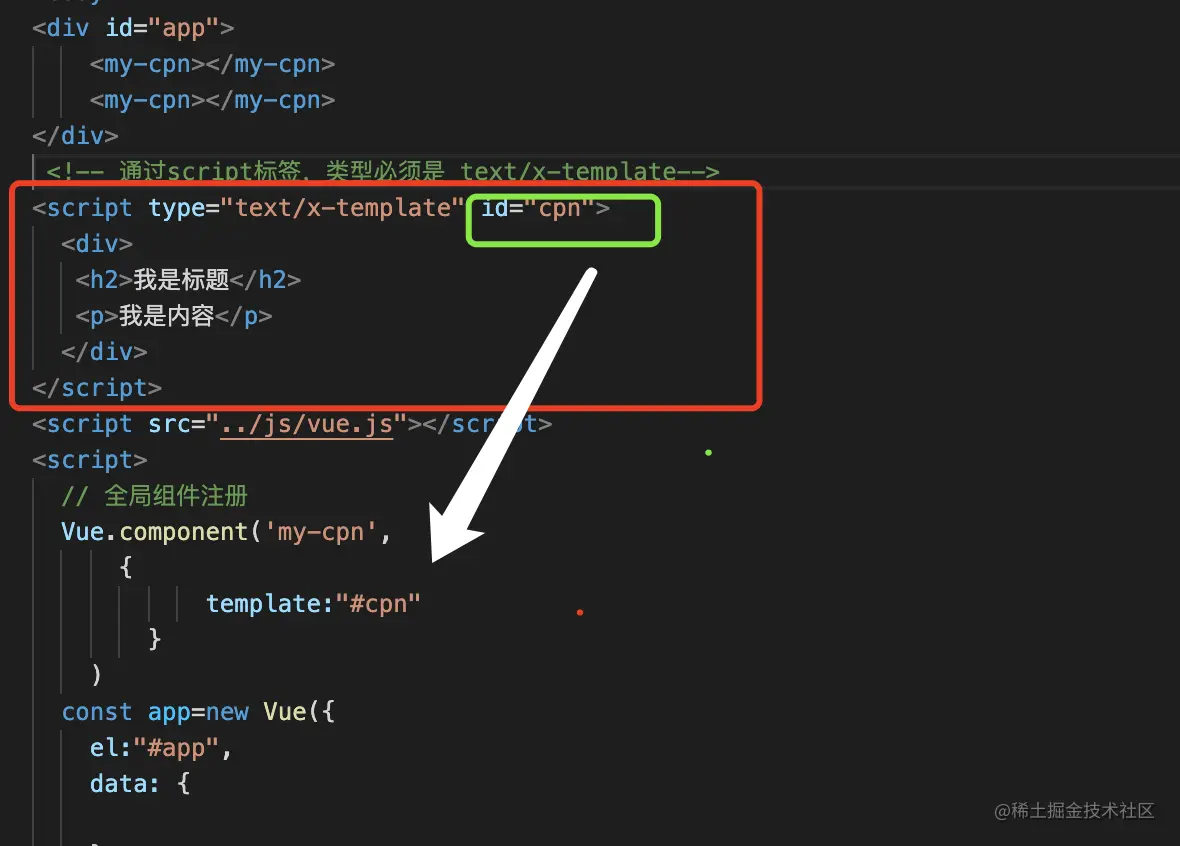Click the el:"#app", line
Screen dimensions: 1180x846
pyautogui.click(x=161, y=747)
